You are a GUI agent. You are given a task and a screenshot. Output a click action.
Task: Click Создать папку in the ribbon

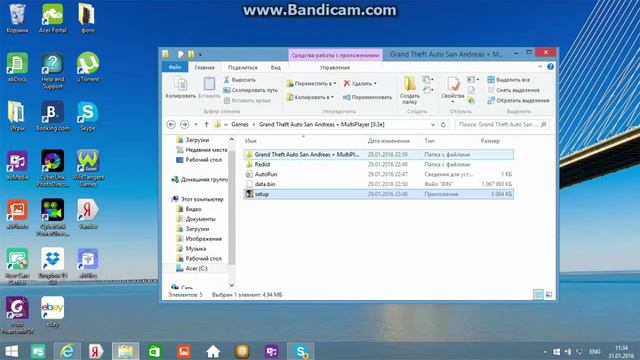(x=409, y=90)
